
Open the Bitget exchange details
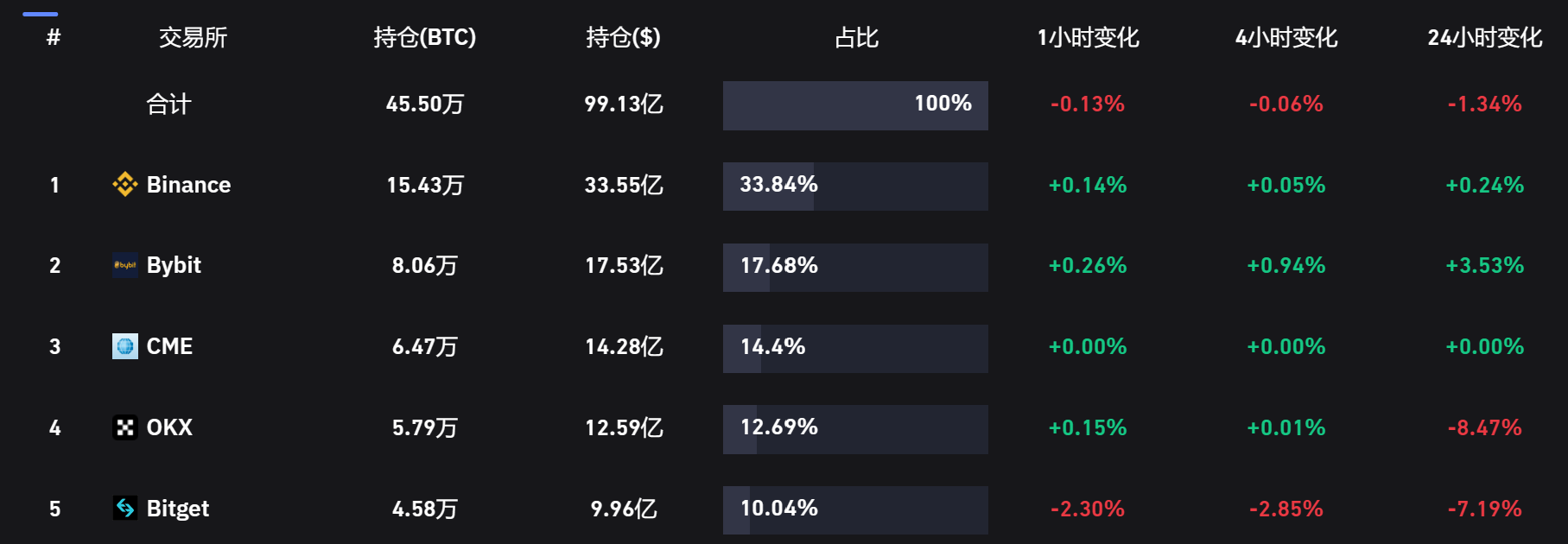pyautogui.click(x=179, y=509)
